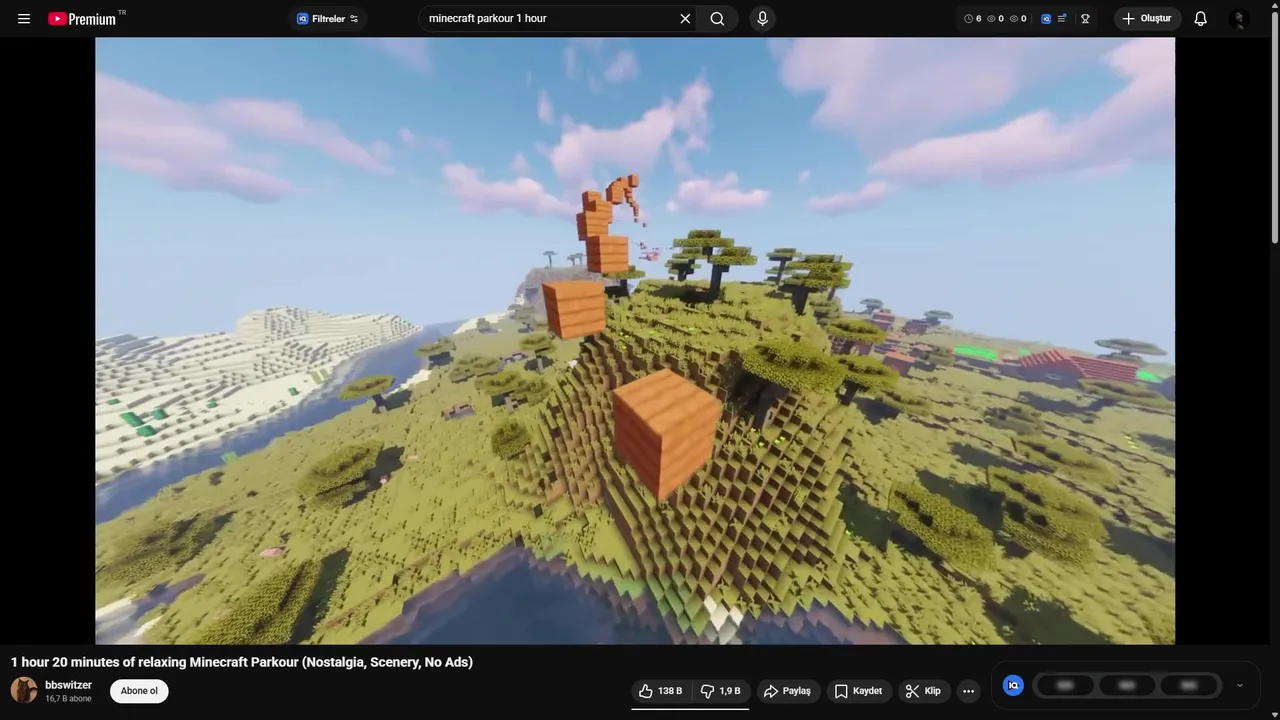Click the clock counter showing 6
The width and height of the screenshot is (1280, 720).
coord(972,19)
